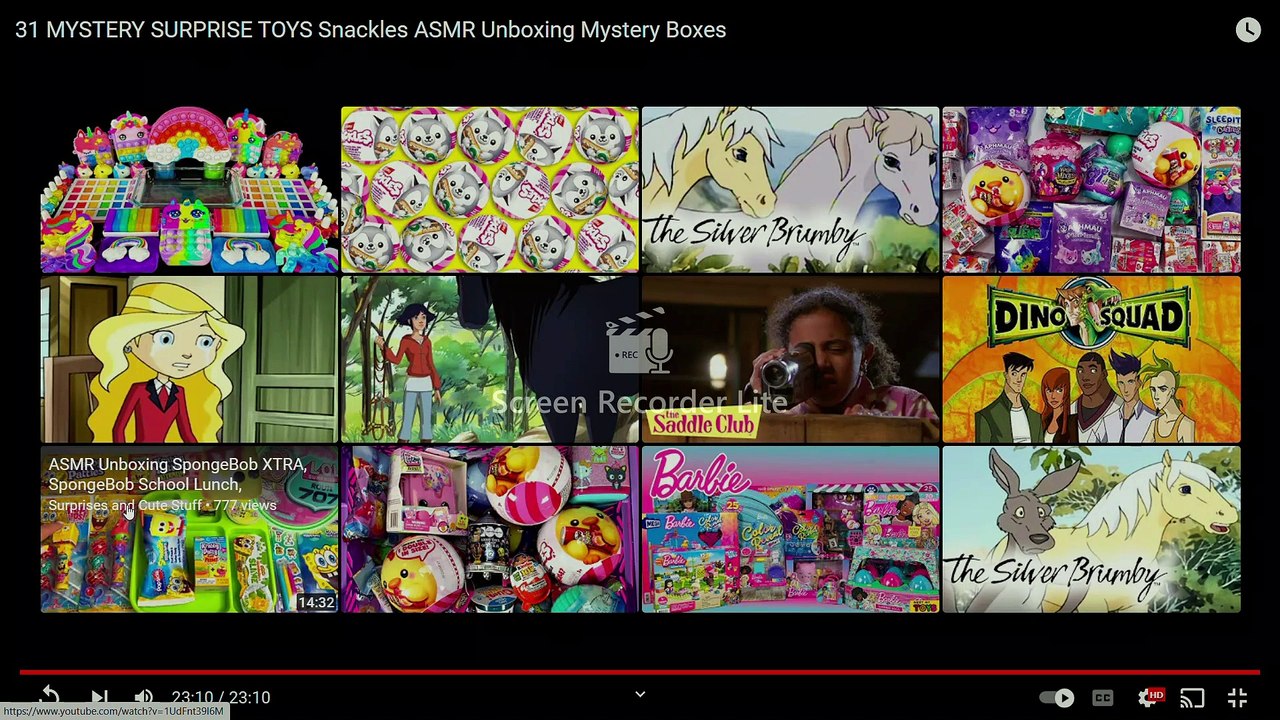Screen dimensions: 1280x720
Task: Expand the downward chevron below the progress bar
Action: coord(640,694)
